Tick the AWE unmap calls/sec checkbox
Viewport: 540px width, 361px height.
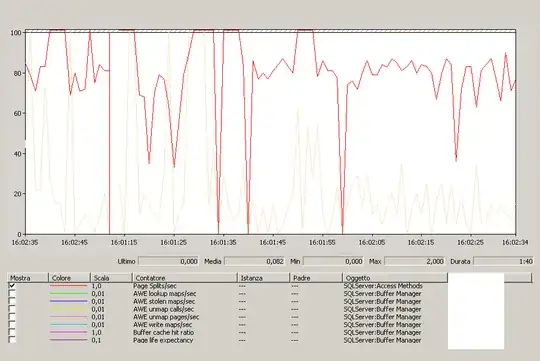[12, 309]
